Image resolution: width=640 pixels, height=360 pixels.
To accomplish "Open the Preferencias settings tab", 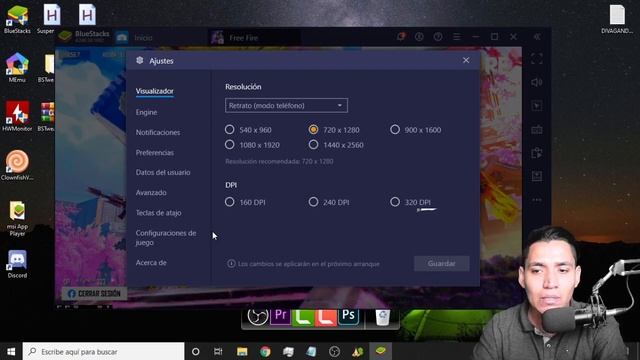I will click(x=155, y=153).
